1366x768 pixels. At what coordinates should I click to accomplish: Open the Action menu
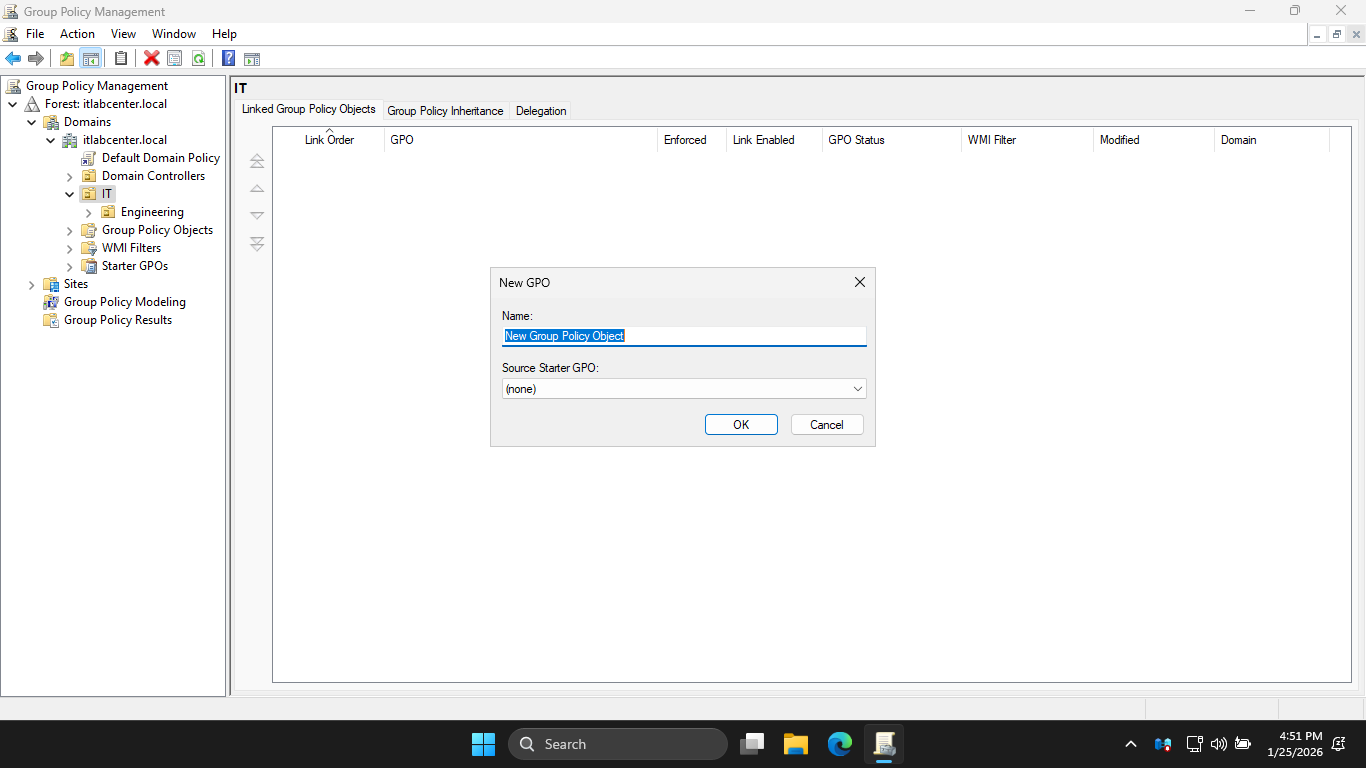point(77,34)
